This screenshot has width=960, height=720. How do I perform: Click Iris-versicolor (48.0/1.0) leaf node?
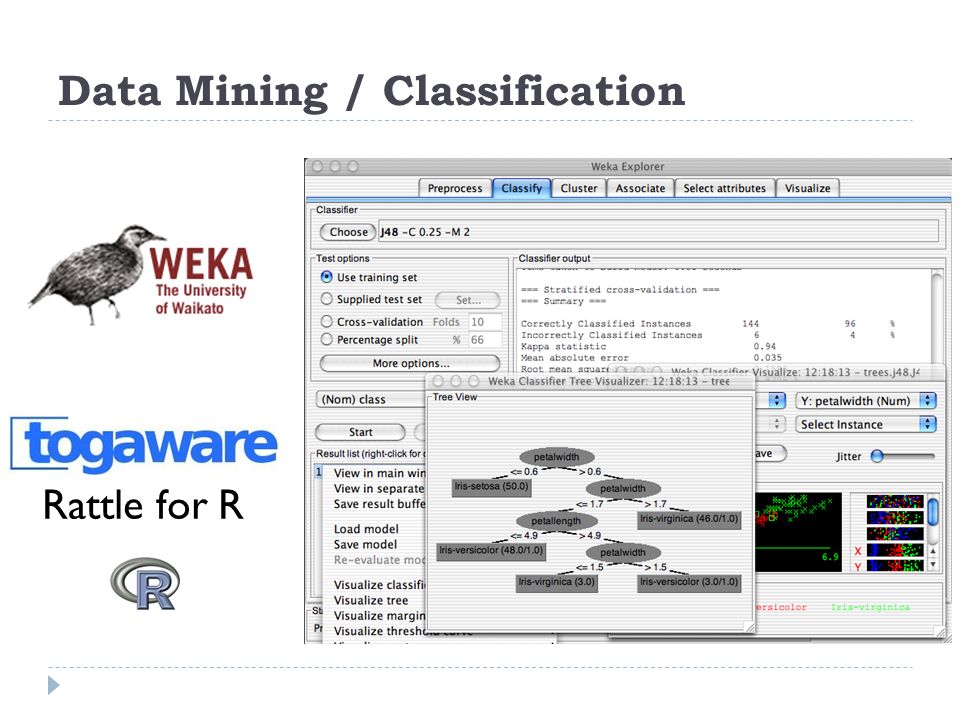pyautogui.click(x=491, y=550)
